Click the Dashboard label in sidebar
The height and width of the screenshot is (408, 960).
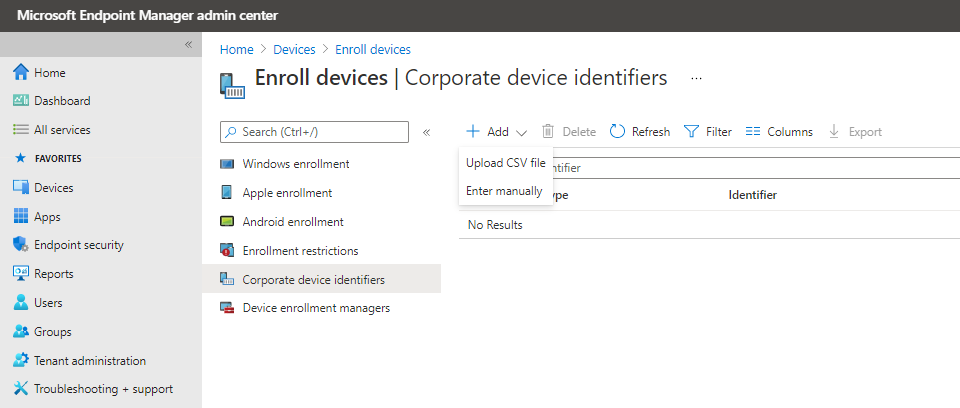62,100
